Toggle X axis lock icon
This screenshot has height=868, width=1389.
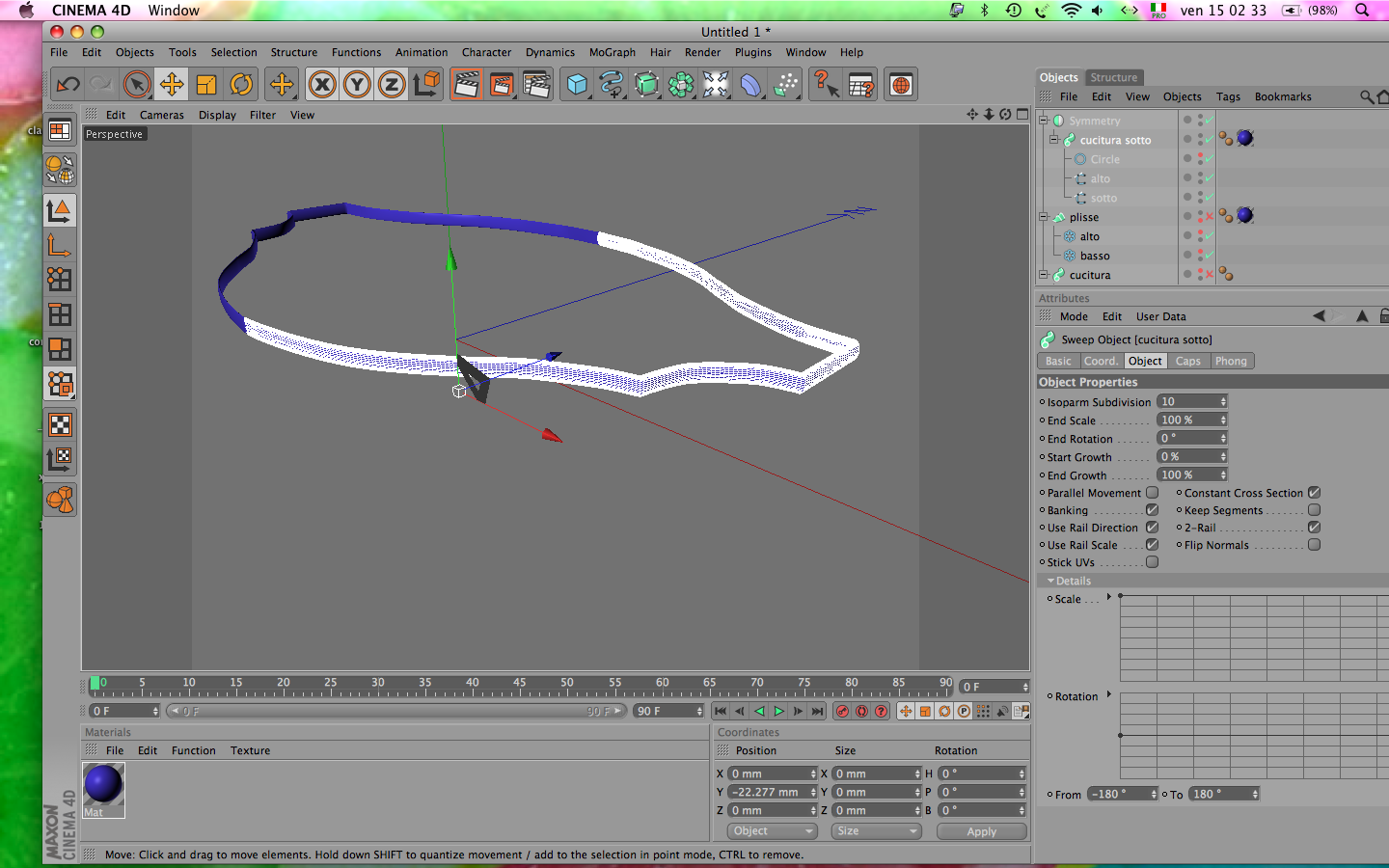click(x=322, y=85)
